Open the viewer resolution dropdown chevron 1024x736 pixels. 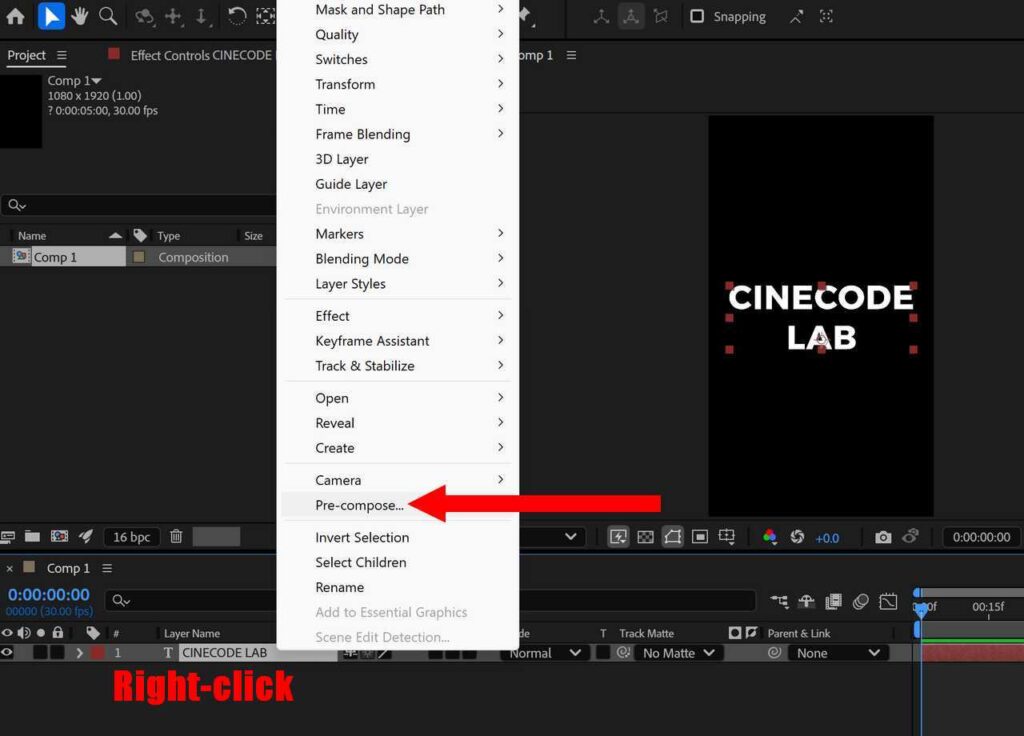pos(571,537)
